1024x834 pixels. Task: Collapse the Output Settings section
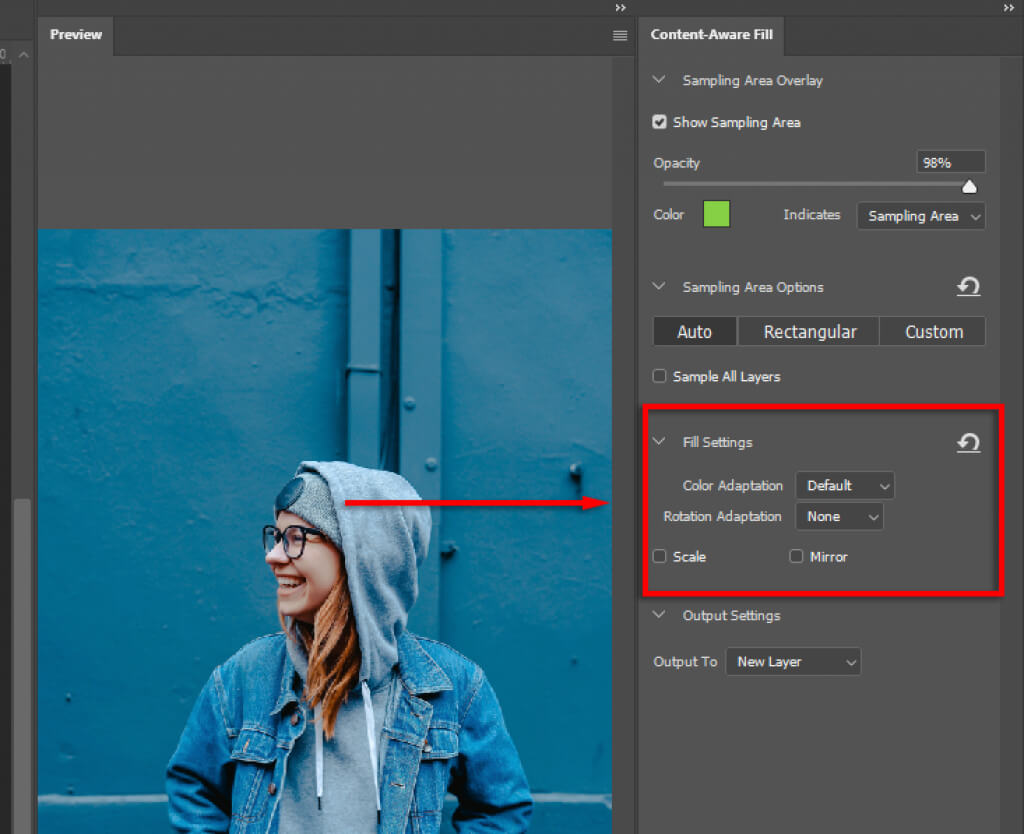click(x=659, y=616)
